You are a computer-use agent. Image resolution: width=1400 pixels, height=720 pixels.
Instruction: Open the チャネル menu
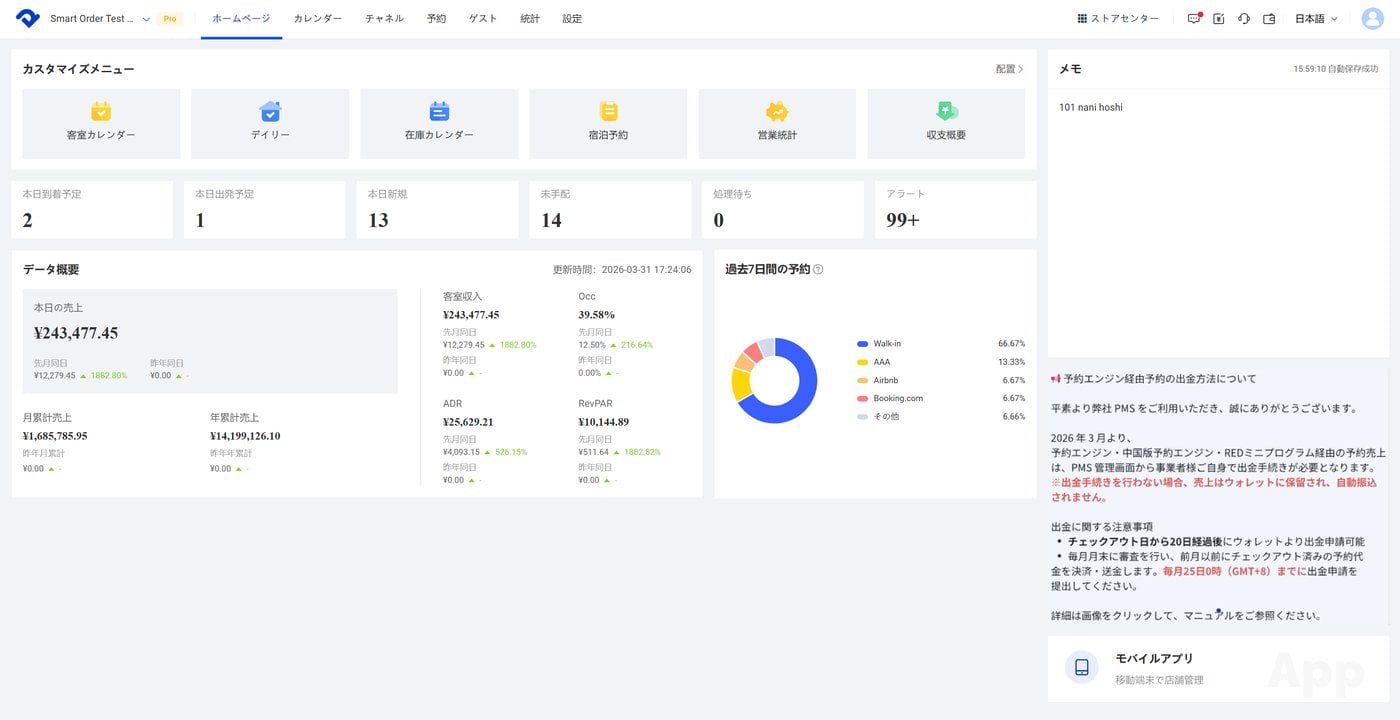click(x=385, y=19)
